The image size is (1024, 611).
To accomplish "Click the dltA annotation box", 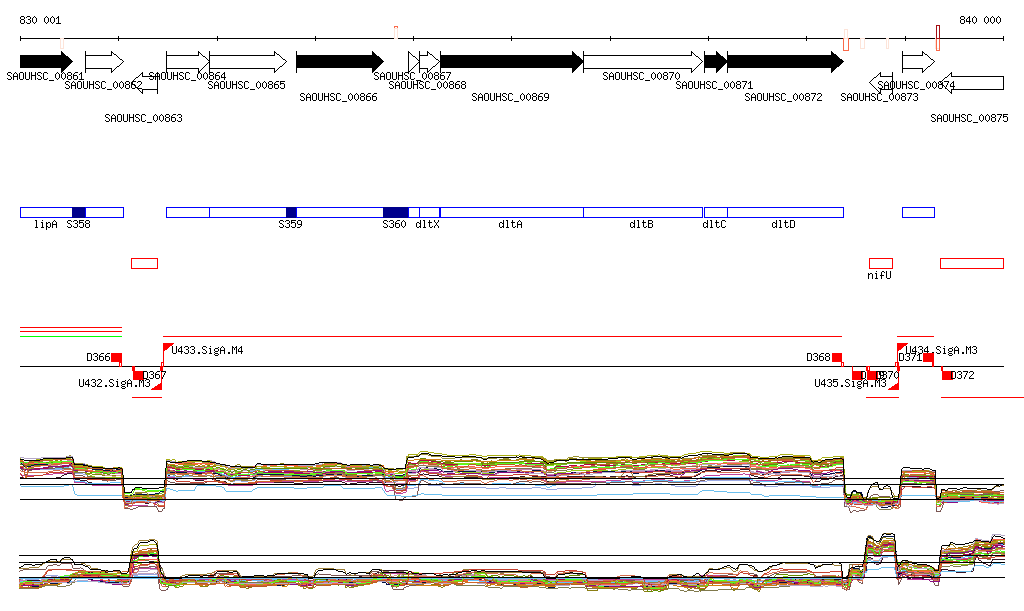I will click(x=511, y=212).
